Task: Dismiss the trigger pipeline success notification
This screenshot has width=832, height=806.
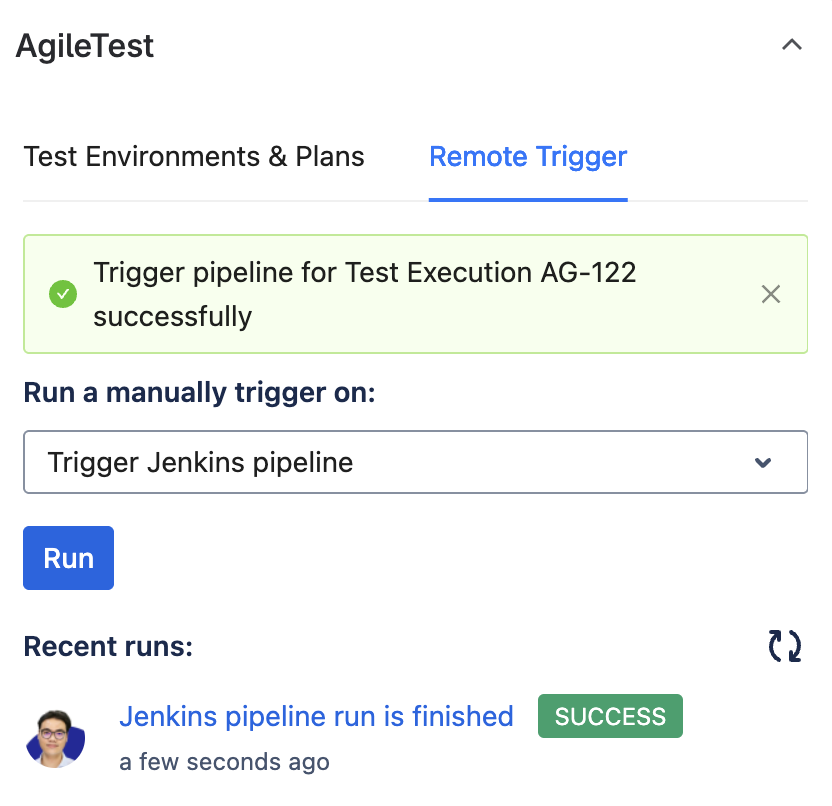Action: coord(770,294)
